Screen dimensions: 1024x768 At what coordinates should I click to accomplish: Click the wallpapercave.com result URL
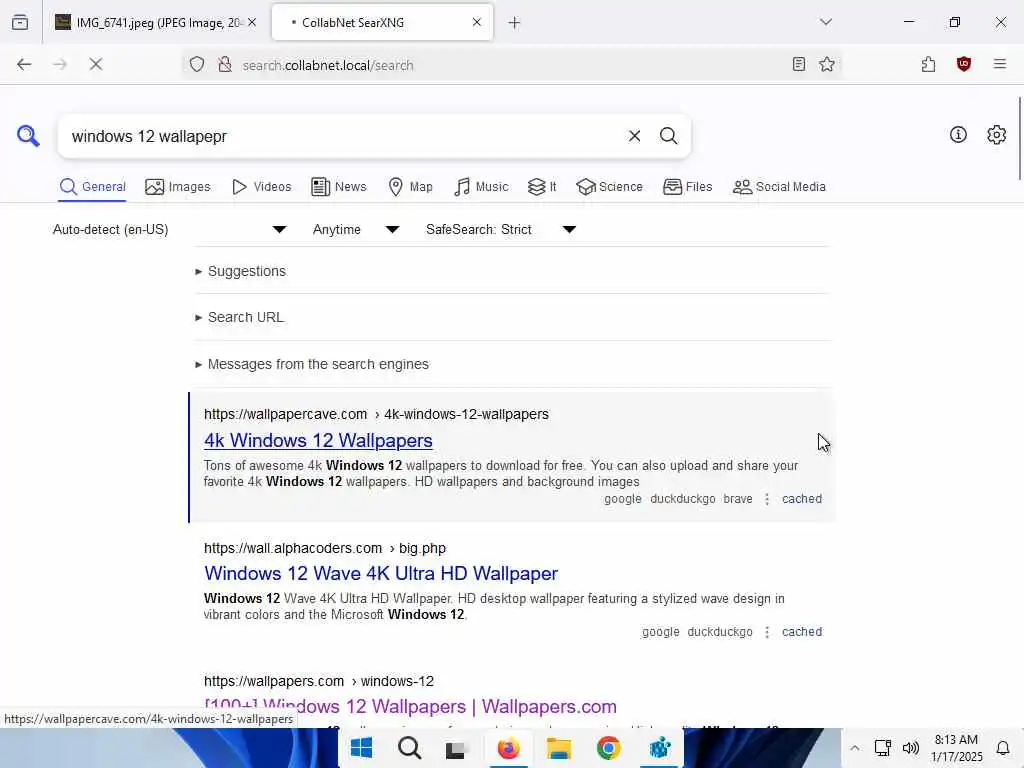376,415
